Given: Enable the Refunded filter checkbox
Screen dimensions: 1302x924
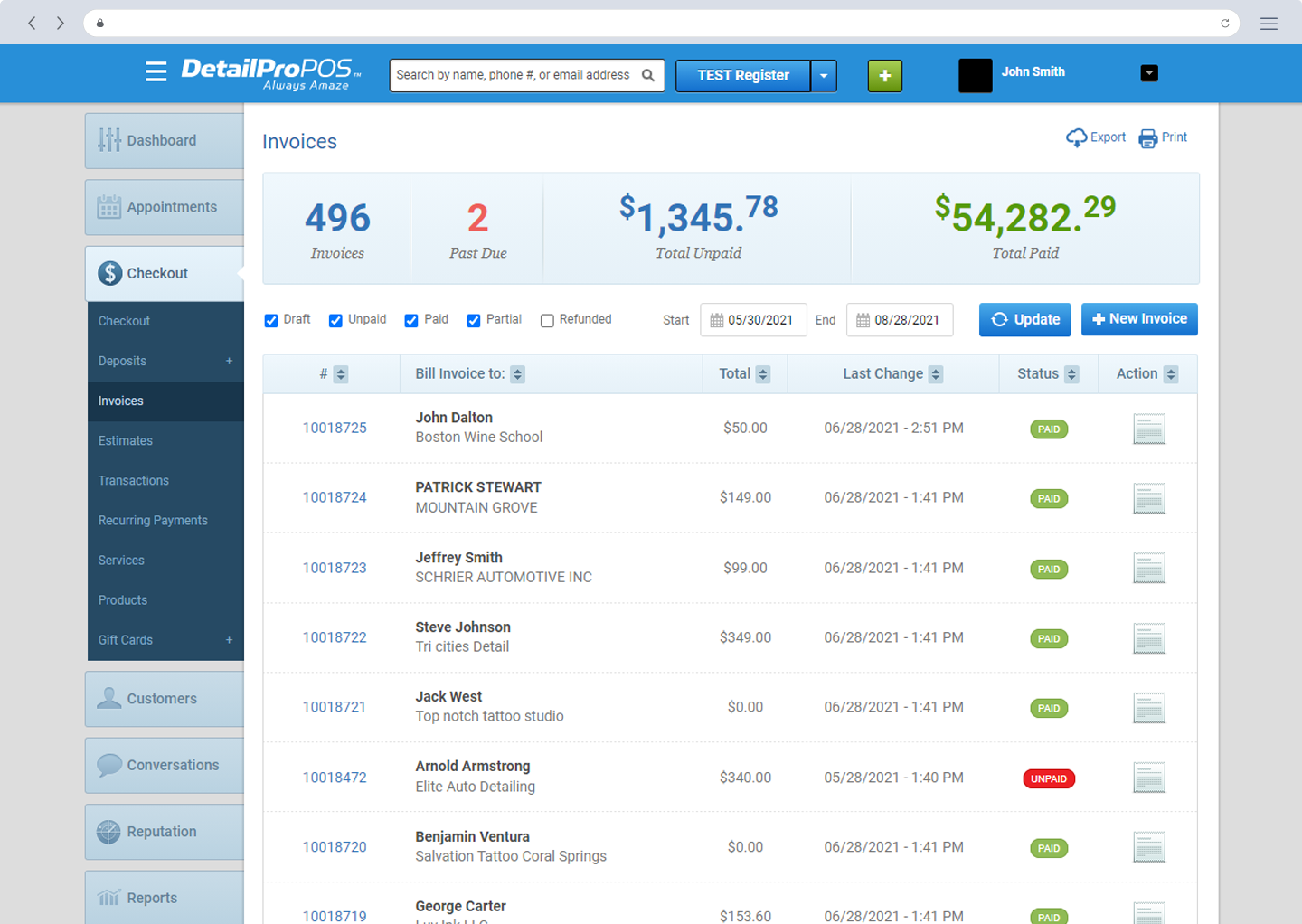Looking at the screenshot, I should point(547,321).
